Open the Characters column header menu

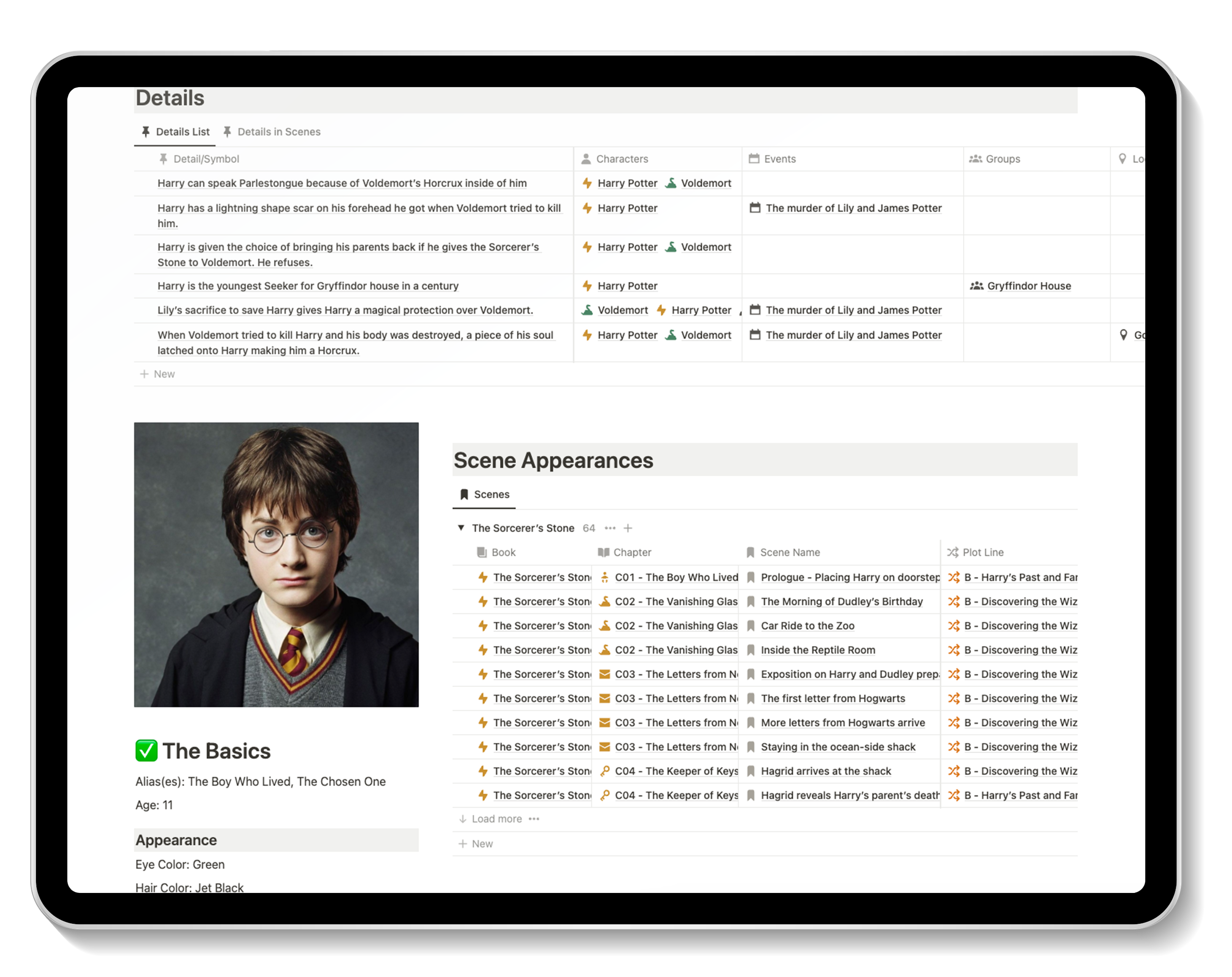614,159
